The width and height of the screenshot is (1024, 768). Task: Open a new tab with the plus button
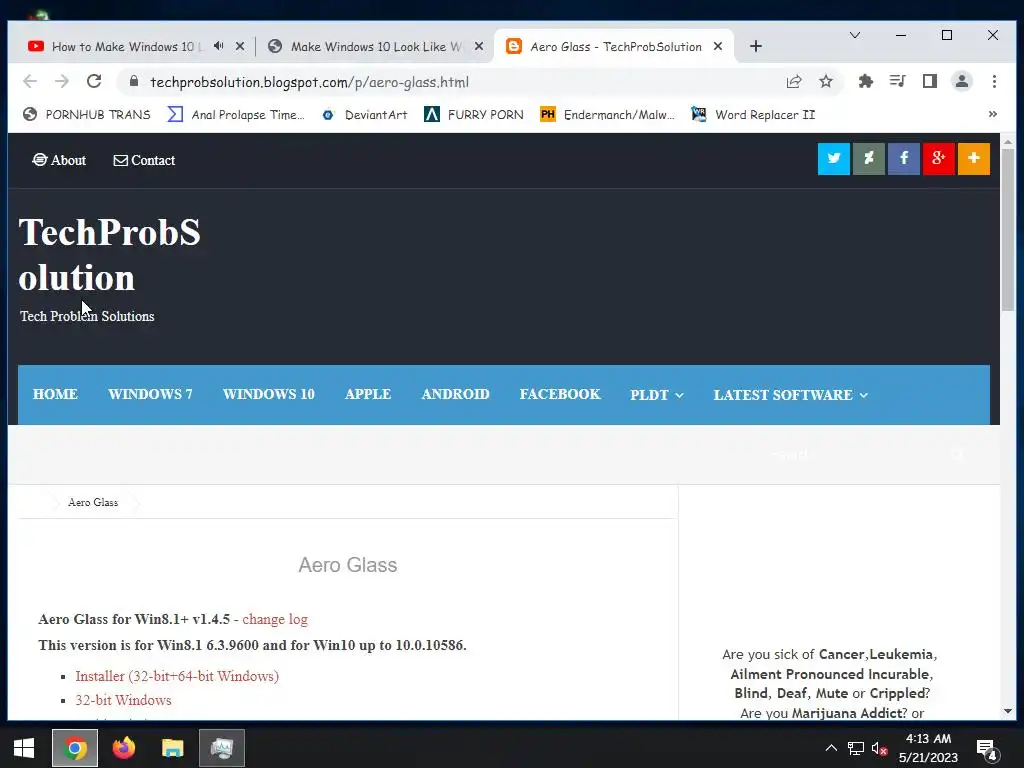pyautogui.click(x=756, y=46)
